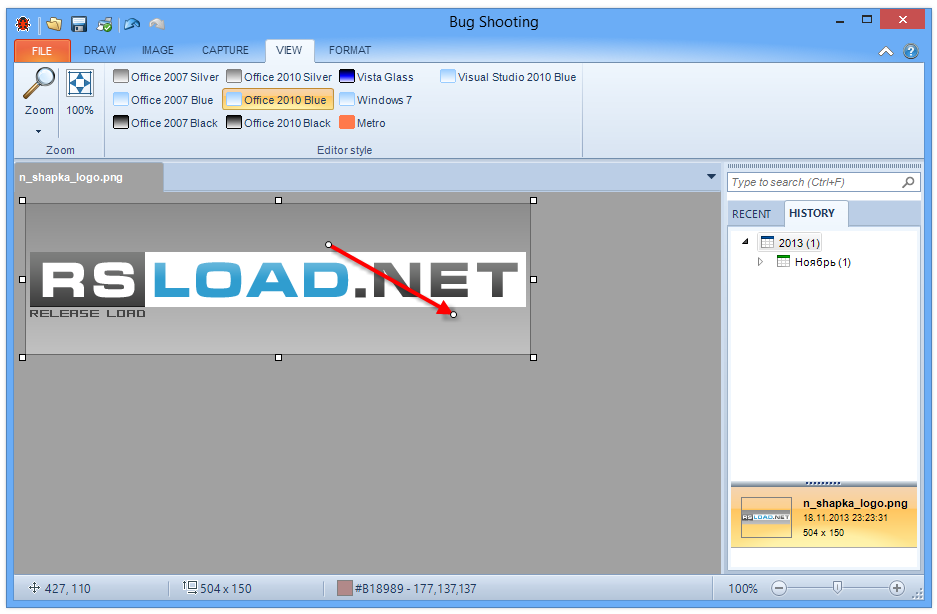Collapse the ribbon with the up chevron

[x=886, y=51]
